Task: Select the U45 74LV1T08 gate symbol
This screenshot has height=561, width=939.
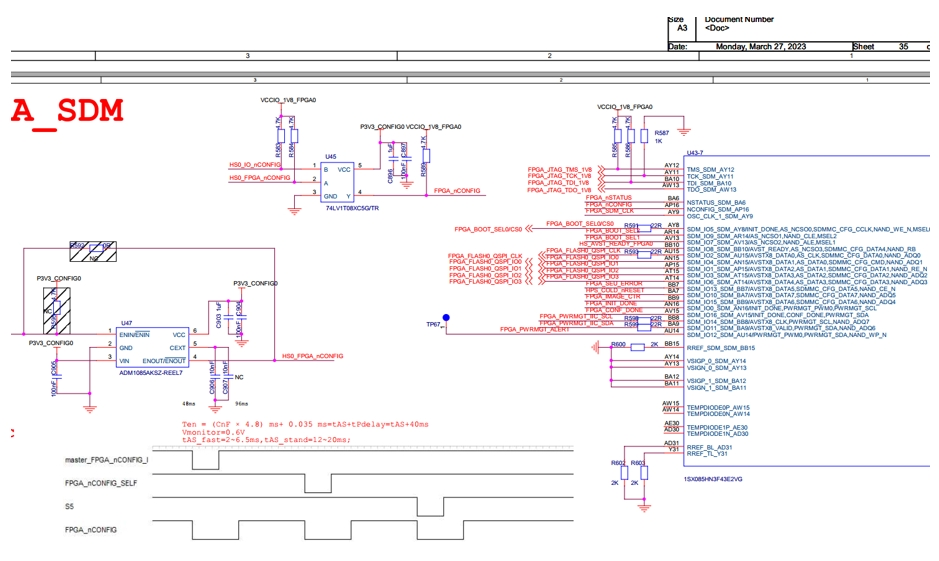Action: (338, 183)
